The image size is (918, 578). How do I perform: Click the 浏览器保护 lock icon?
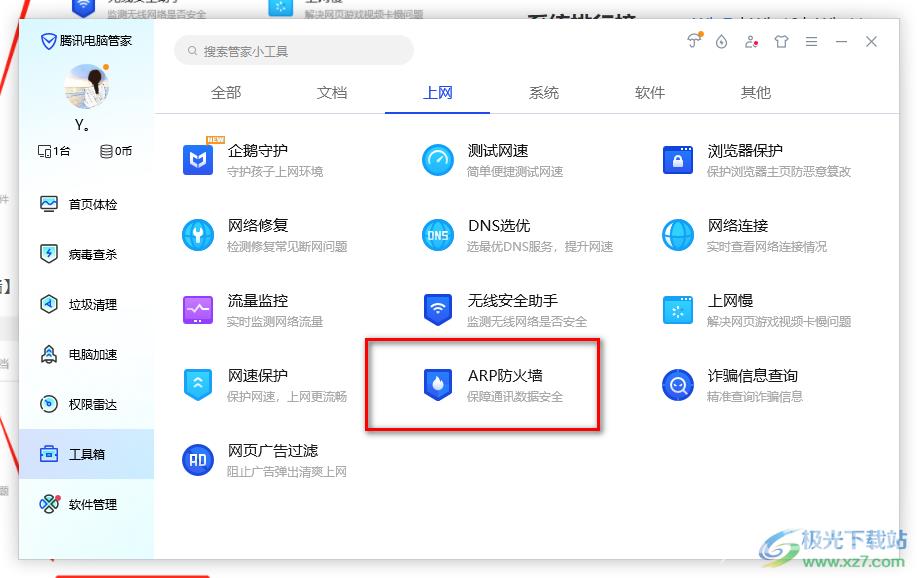pyautogui.click(x=678, y=160)
